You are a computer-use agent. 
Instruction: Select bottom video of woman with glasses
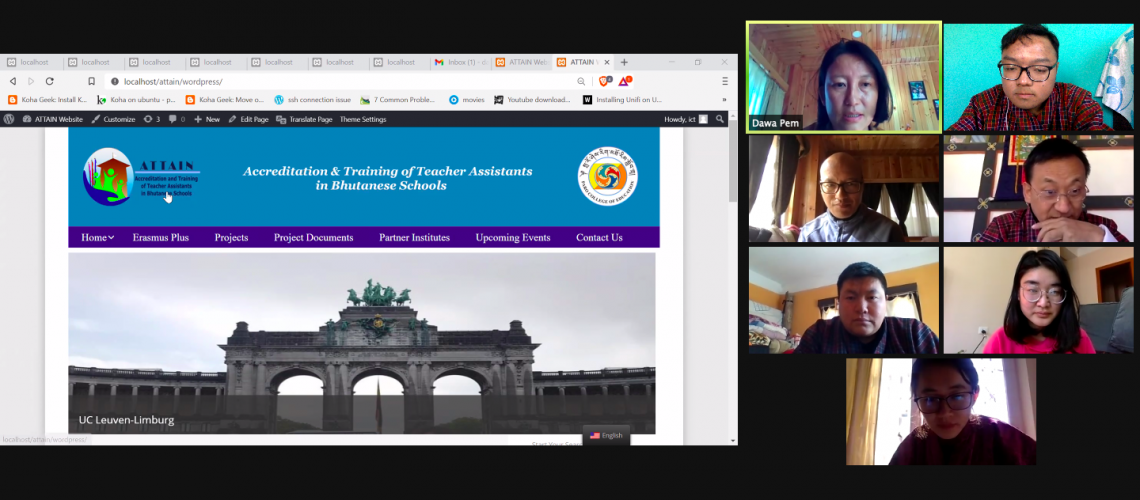941,411
